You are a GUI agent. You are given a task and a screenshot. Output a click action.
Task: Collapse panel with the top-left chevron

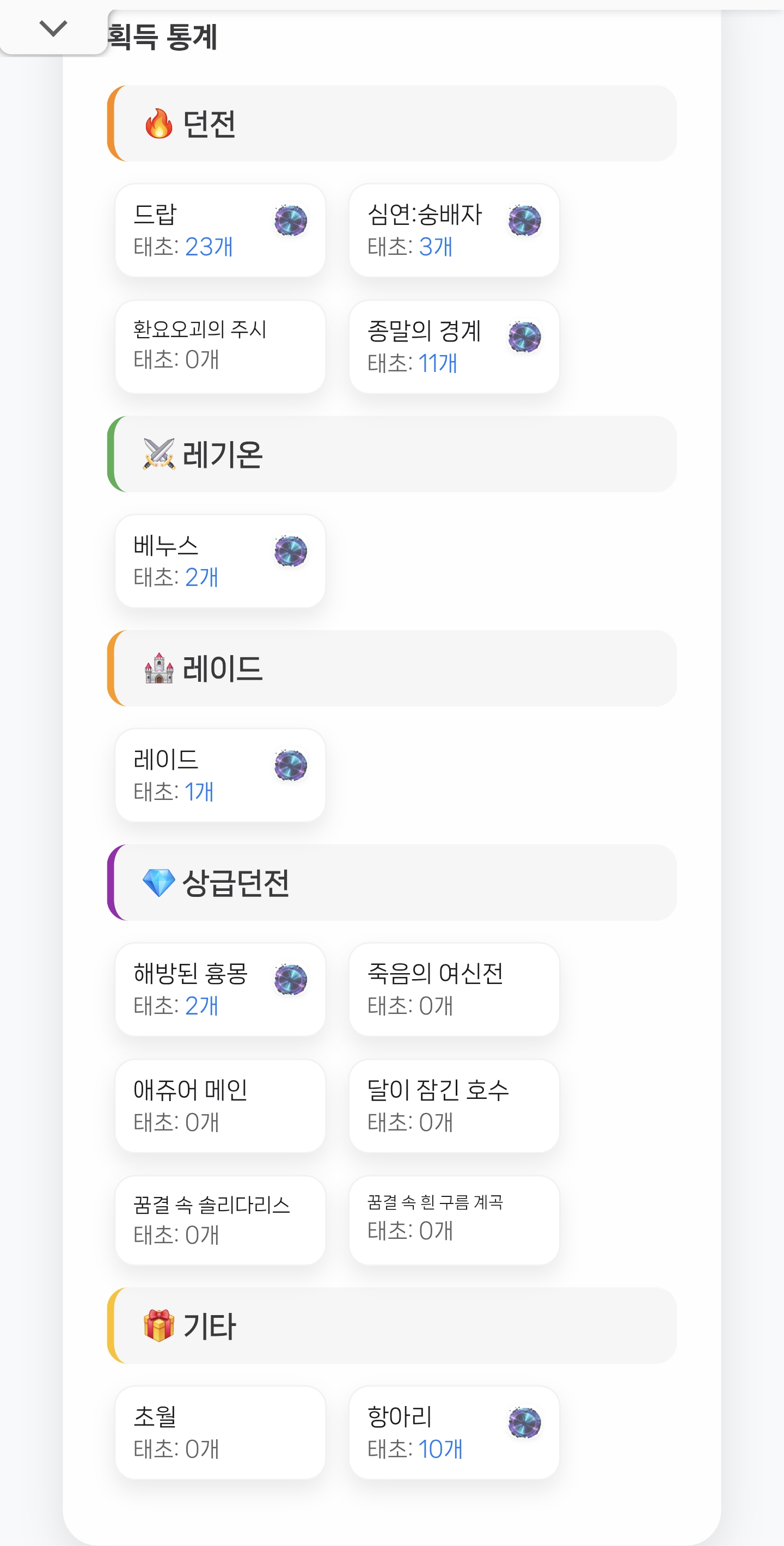tap(53, 28)
